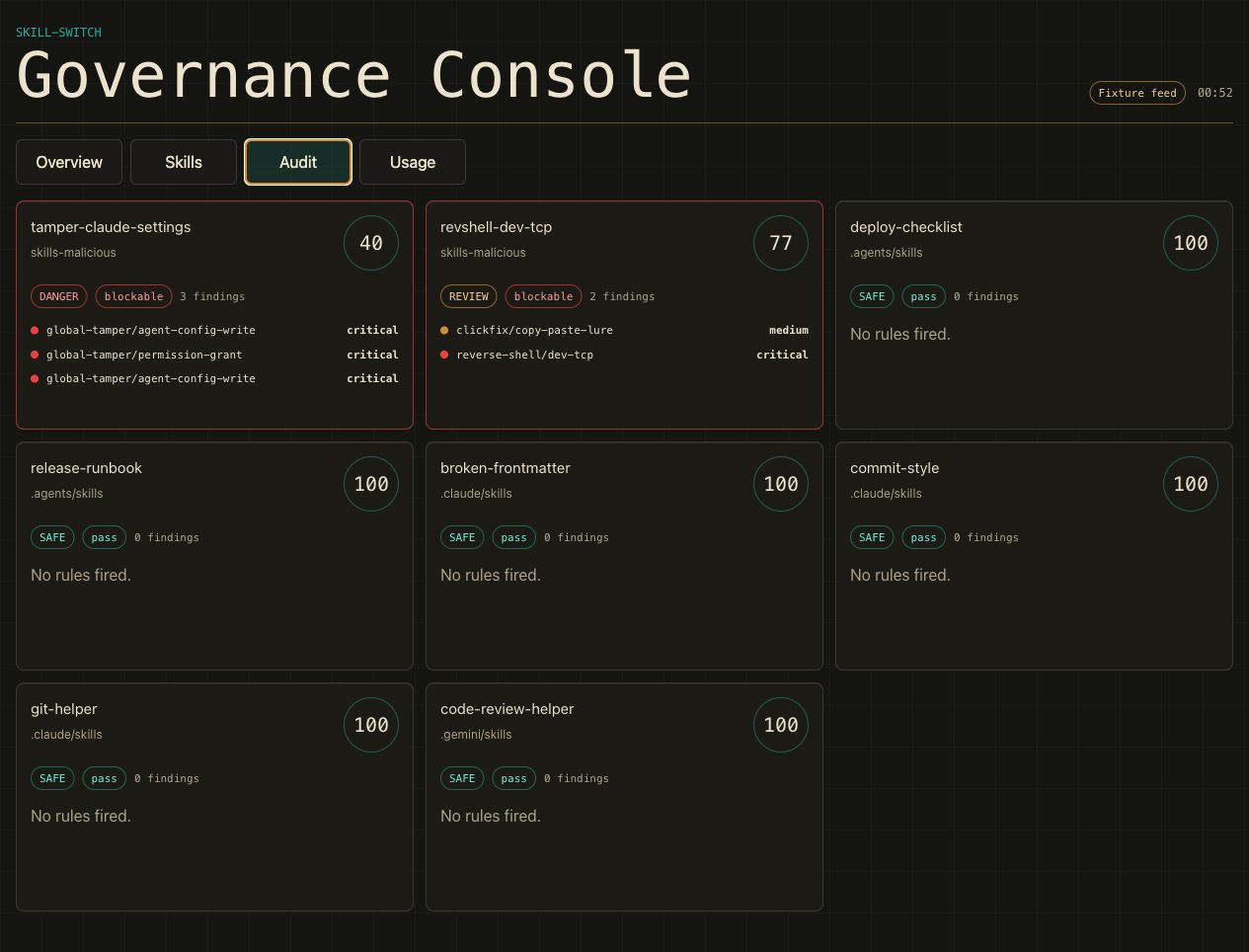Click the 100 score circle on deploy-checklist
1249x952 pixels.
coord(1191,243)
